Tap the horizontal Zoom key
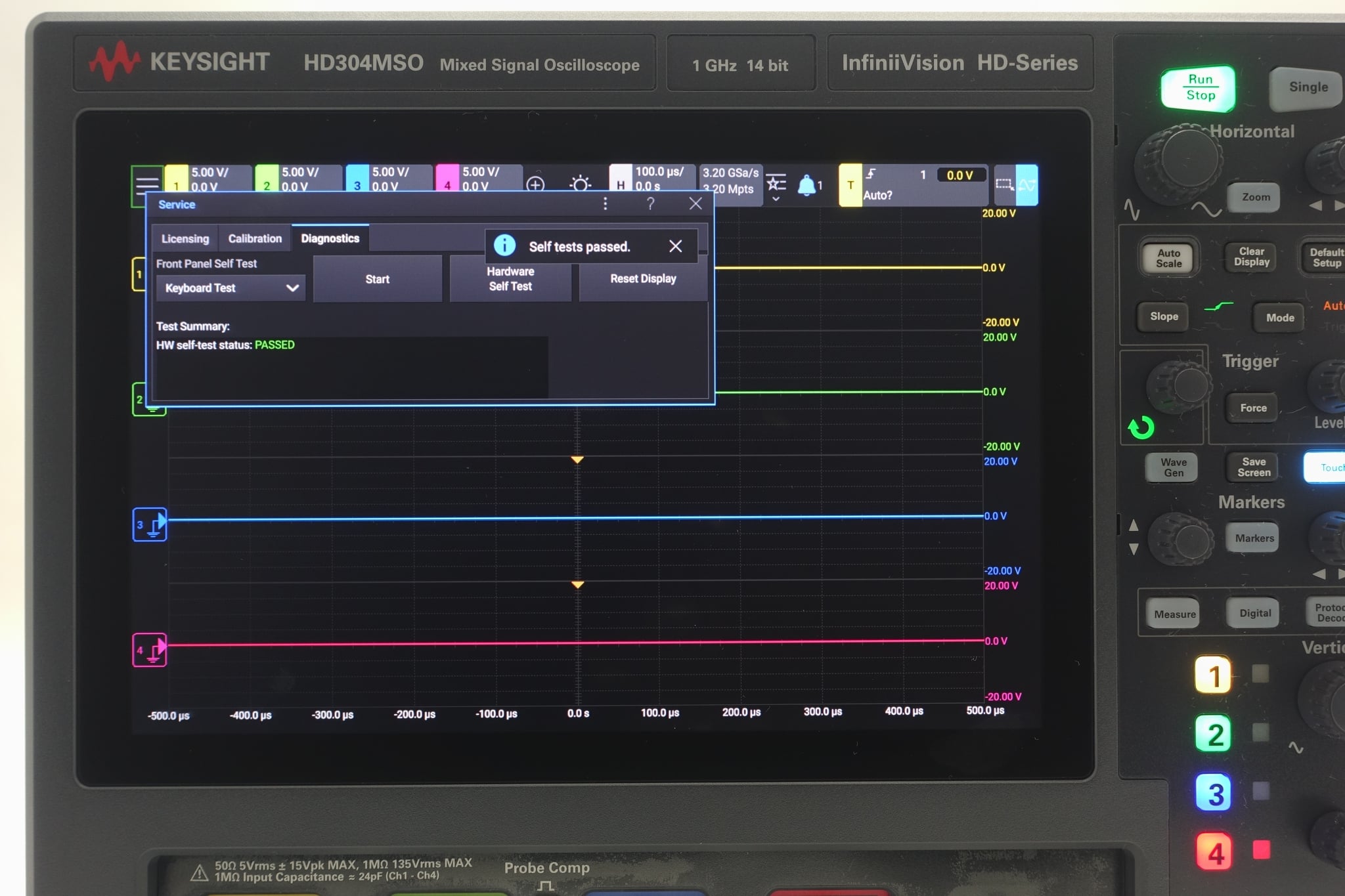The width and height of the screenshot is (1345, 896). coord(1255,197)
